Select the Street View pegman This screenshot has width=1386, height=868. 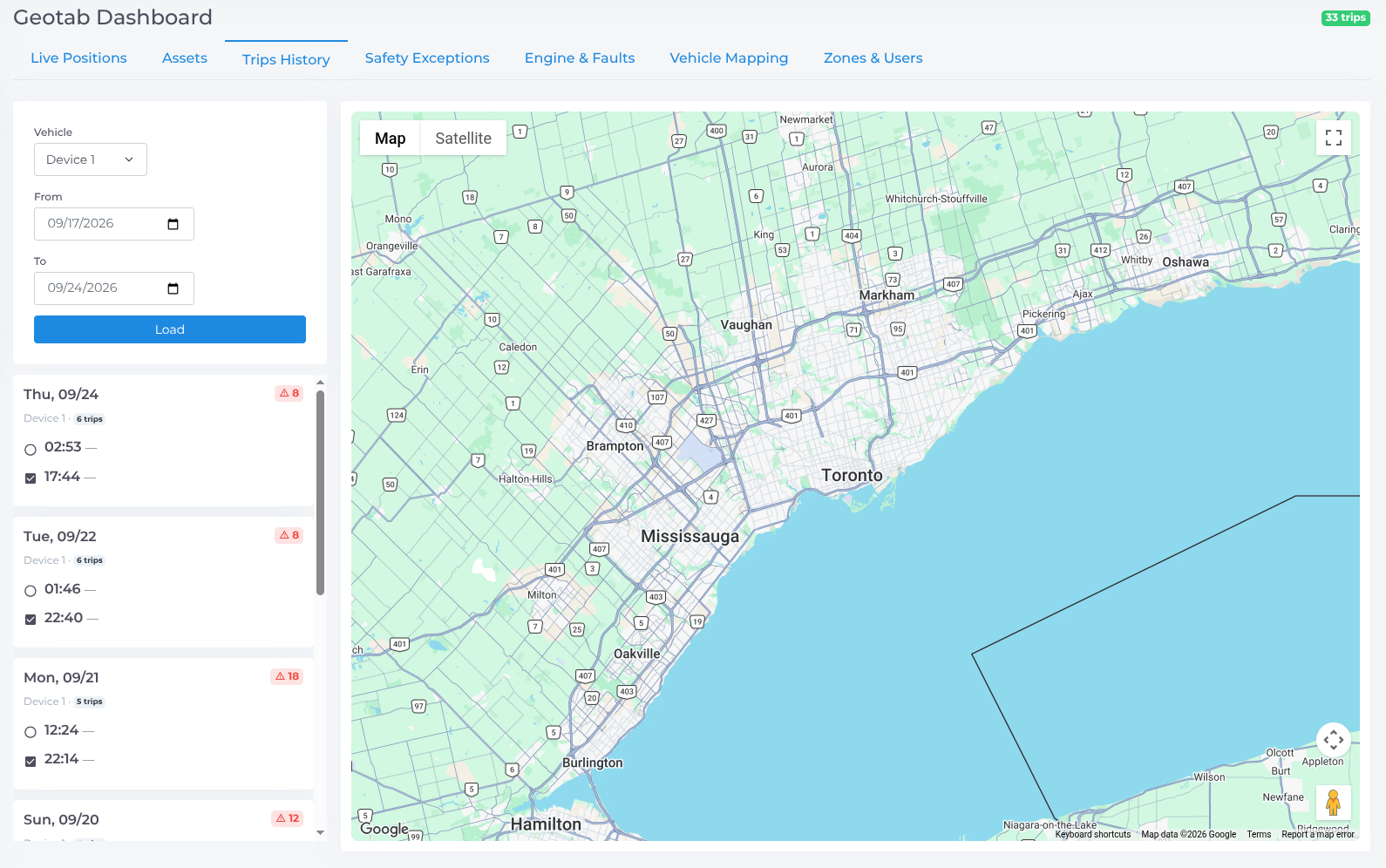[1334, 803]
